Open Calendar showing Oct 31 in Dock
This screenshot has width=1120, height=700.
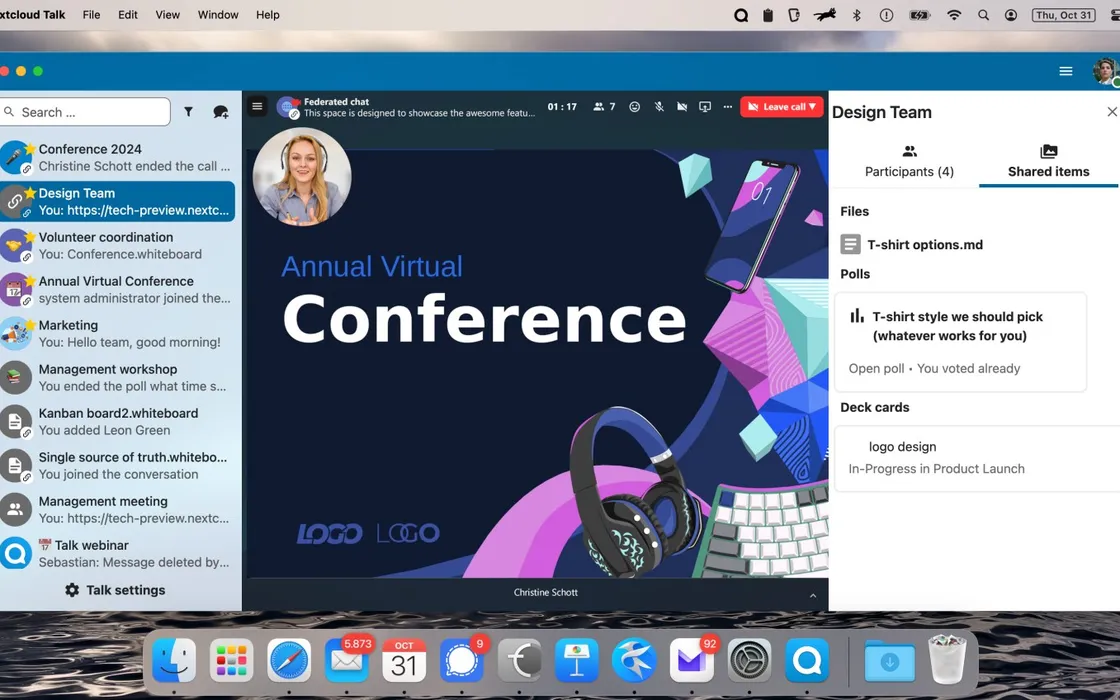pos(404,660)
